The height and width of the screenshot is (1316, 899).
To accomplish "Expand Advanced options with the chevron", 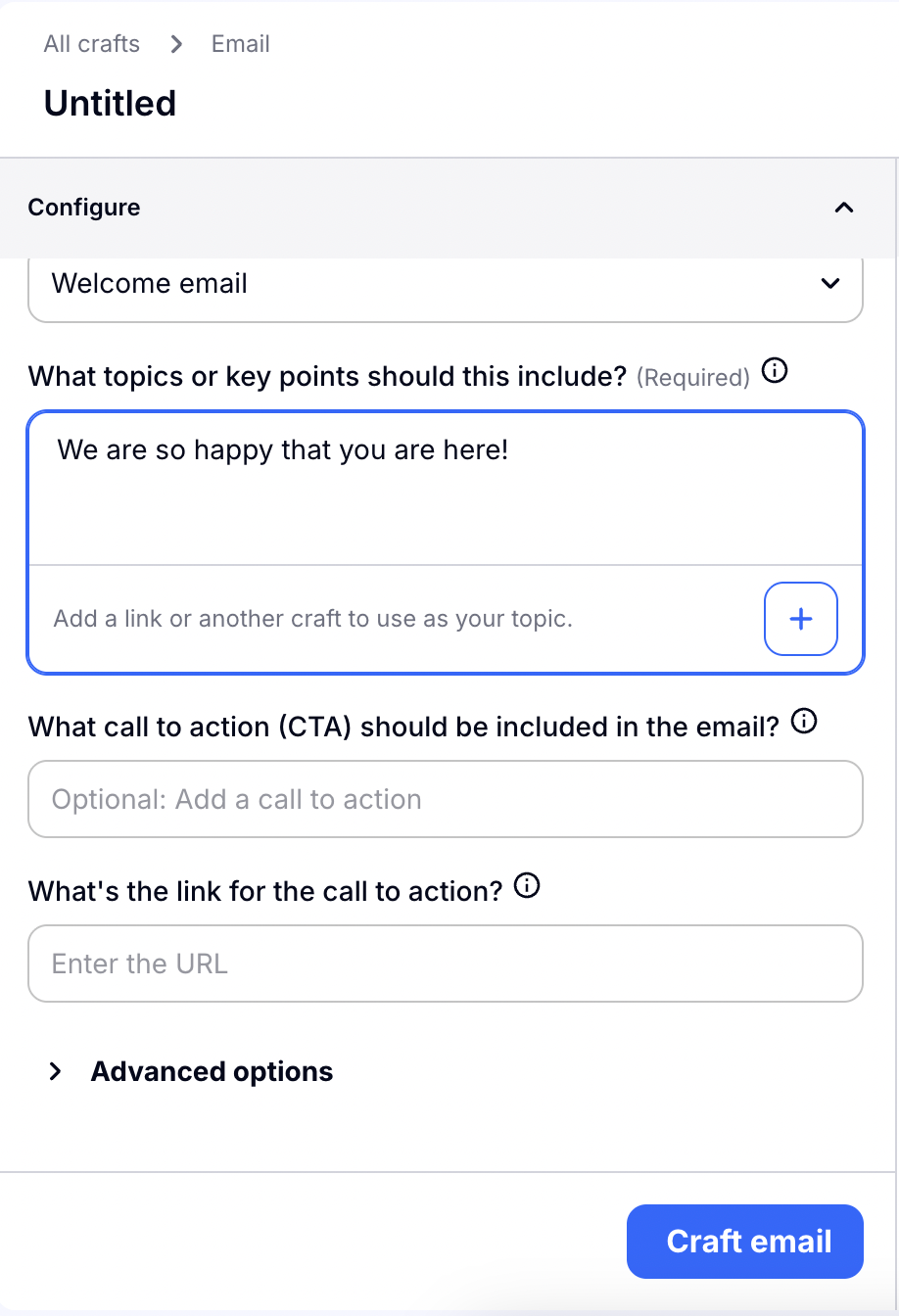I will 56,1071.
